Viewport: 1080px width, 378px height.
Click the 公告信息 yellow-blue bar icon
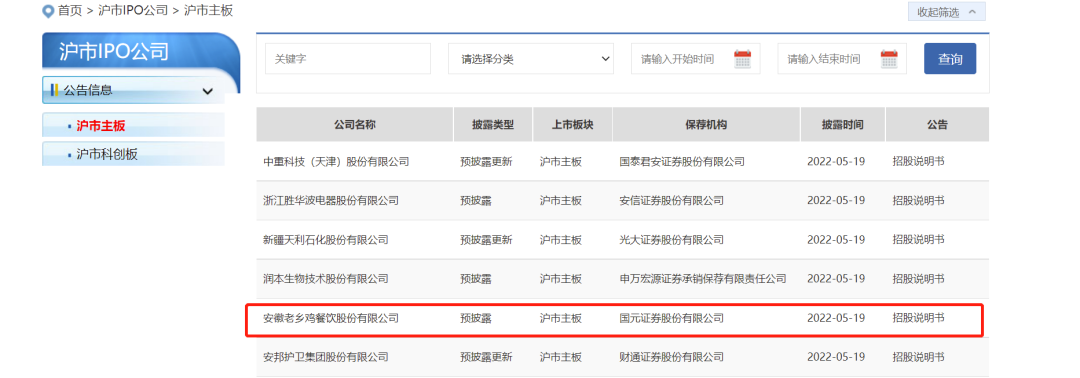[54, 90]
